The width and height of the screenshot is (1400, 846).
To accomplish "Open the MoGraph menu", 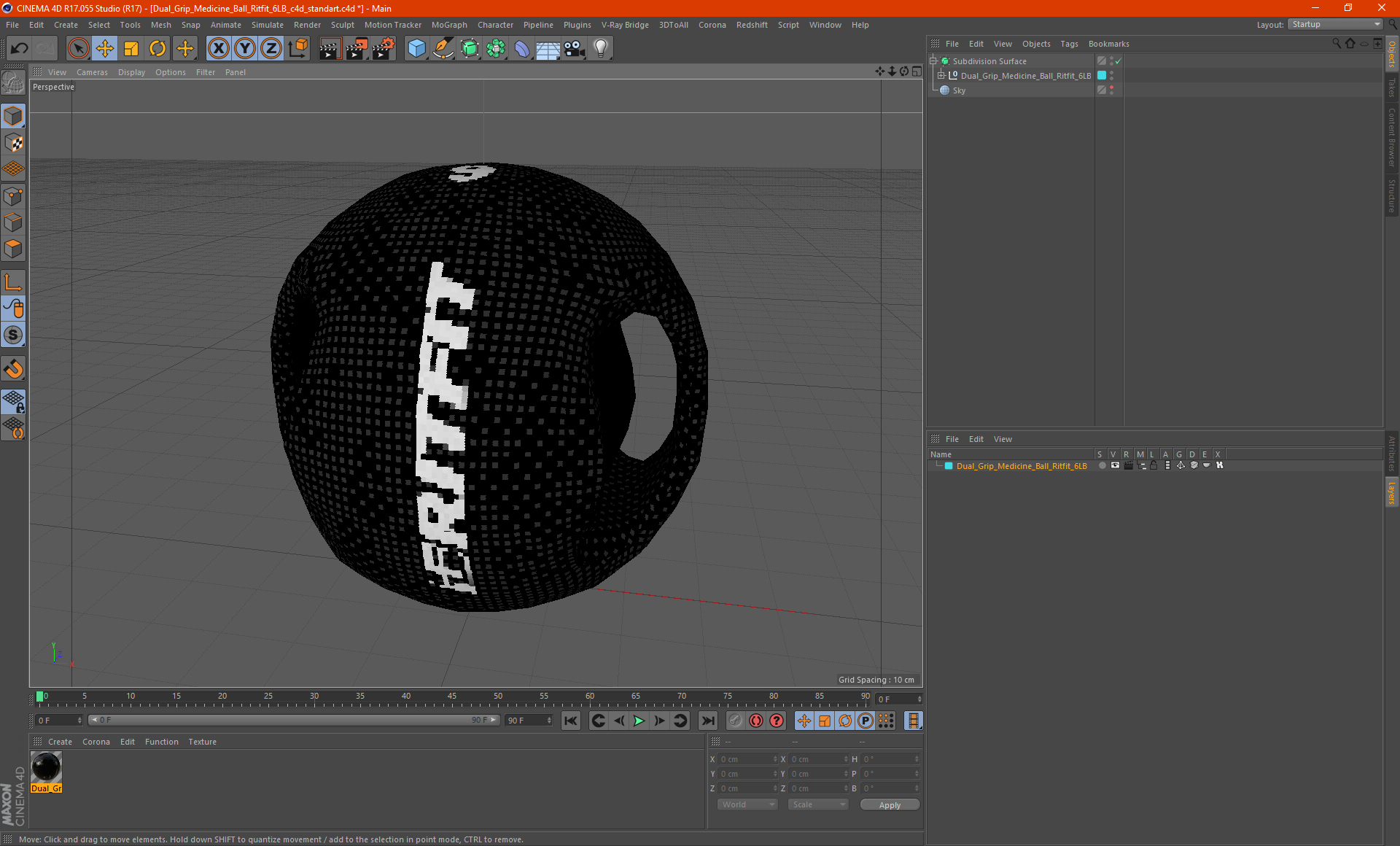I will pos(449,25).
